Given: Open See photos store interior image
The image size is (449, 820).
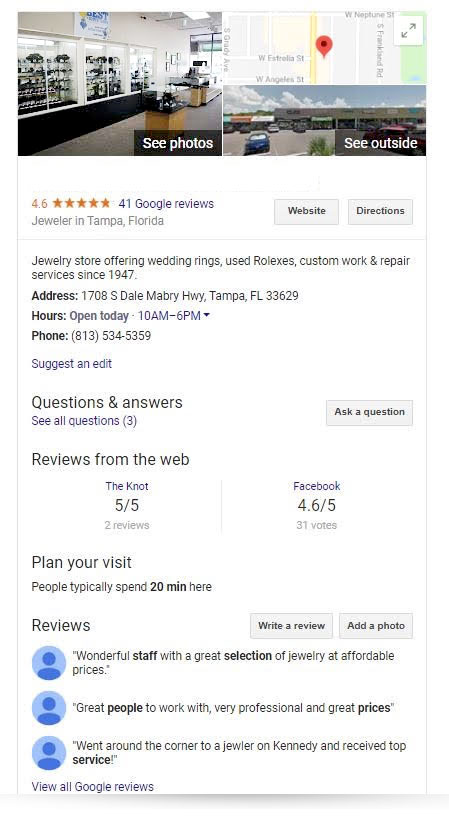Looking at the screenshot, I should click(120, 84).
